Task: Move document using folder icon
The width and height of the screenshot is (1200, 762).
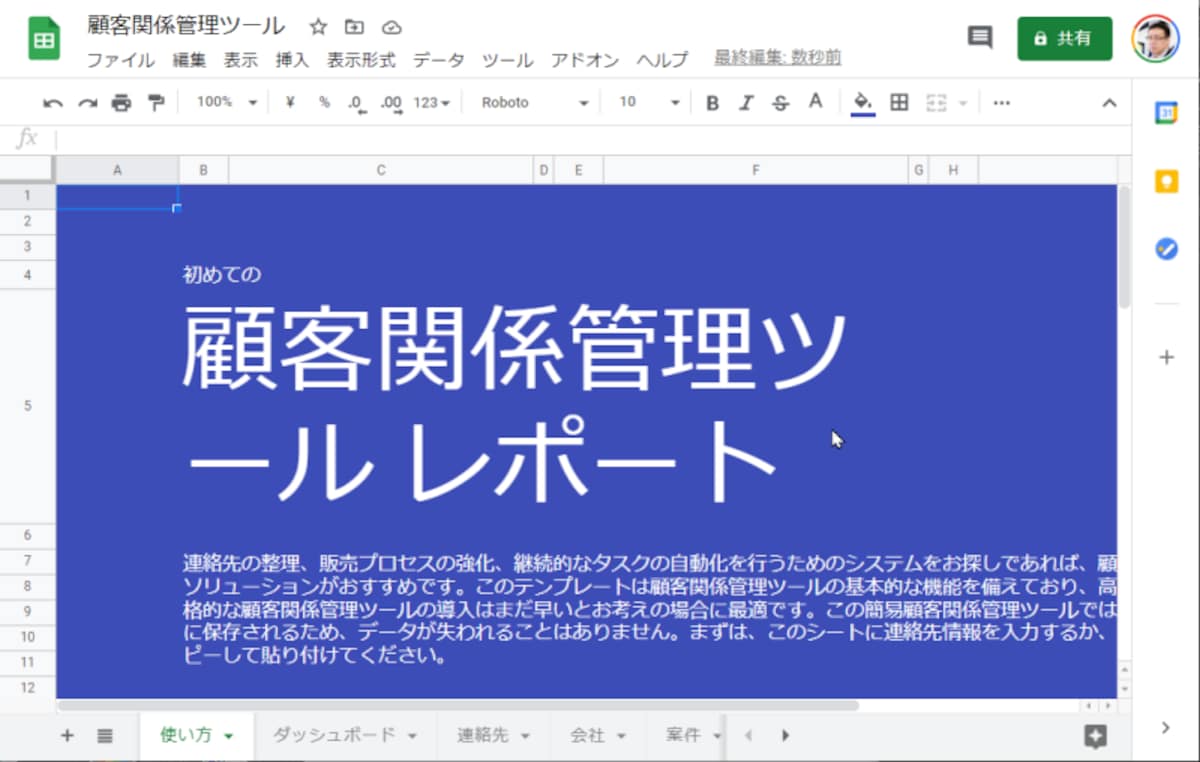Action: (x=354, y=27)
